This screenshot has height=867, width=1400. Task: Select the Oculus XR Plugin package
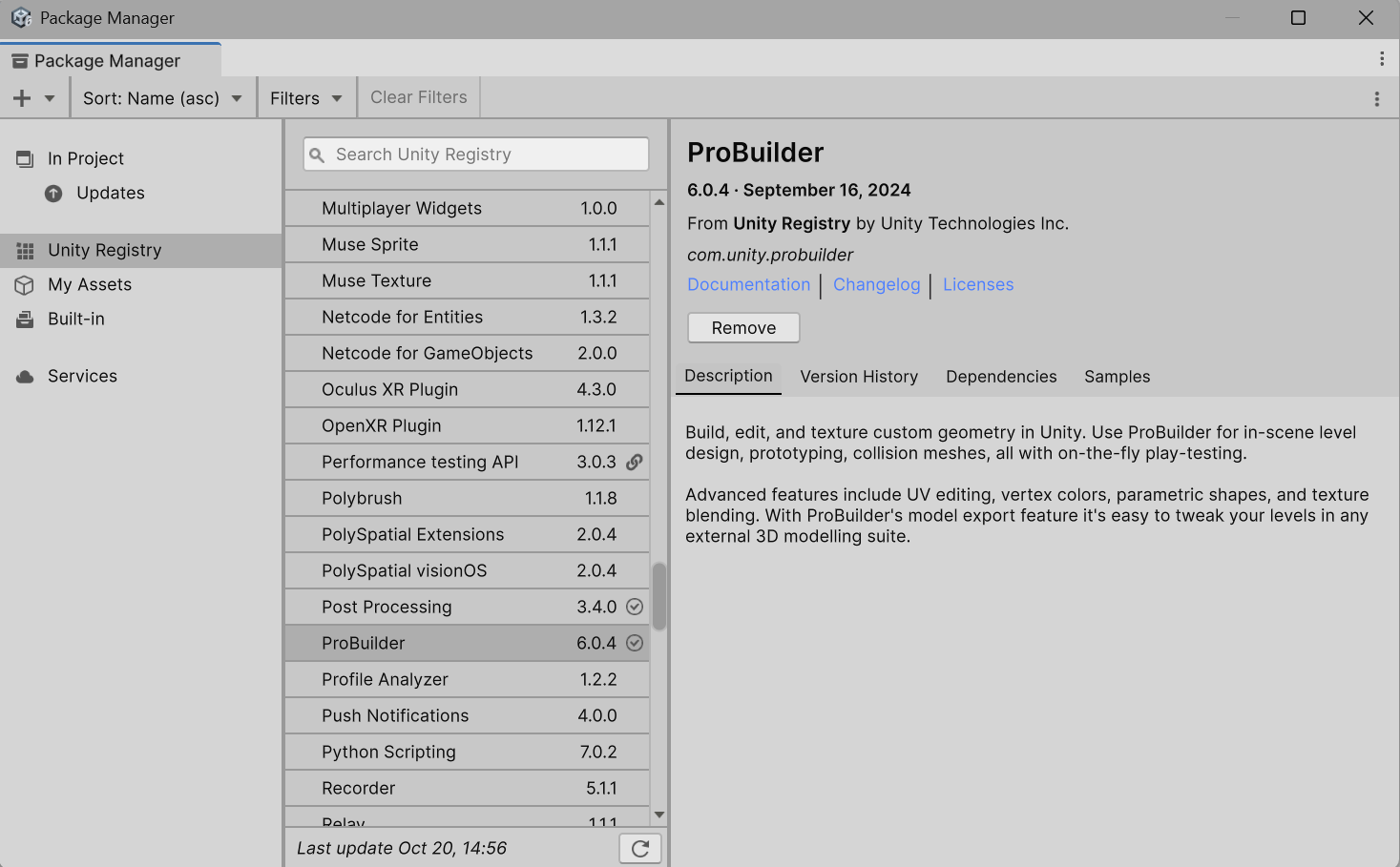coord(467,389)
